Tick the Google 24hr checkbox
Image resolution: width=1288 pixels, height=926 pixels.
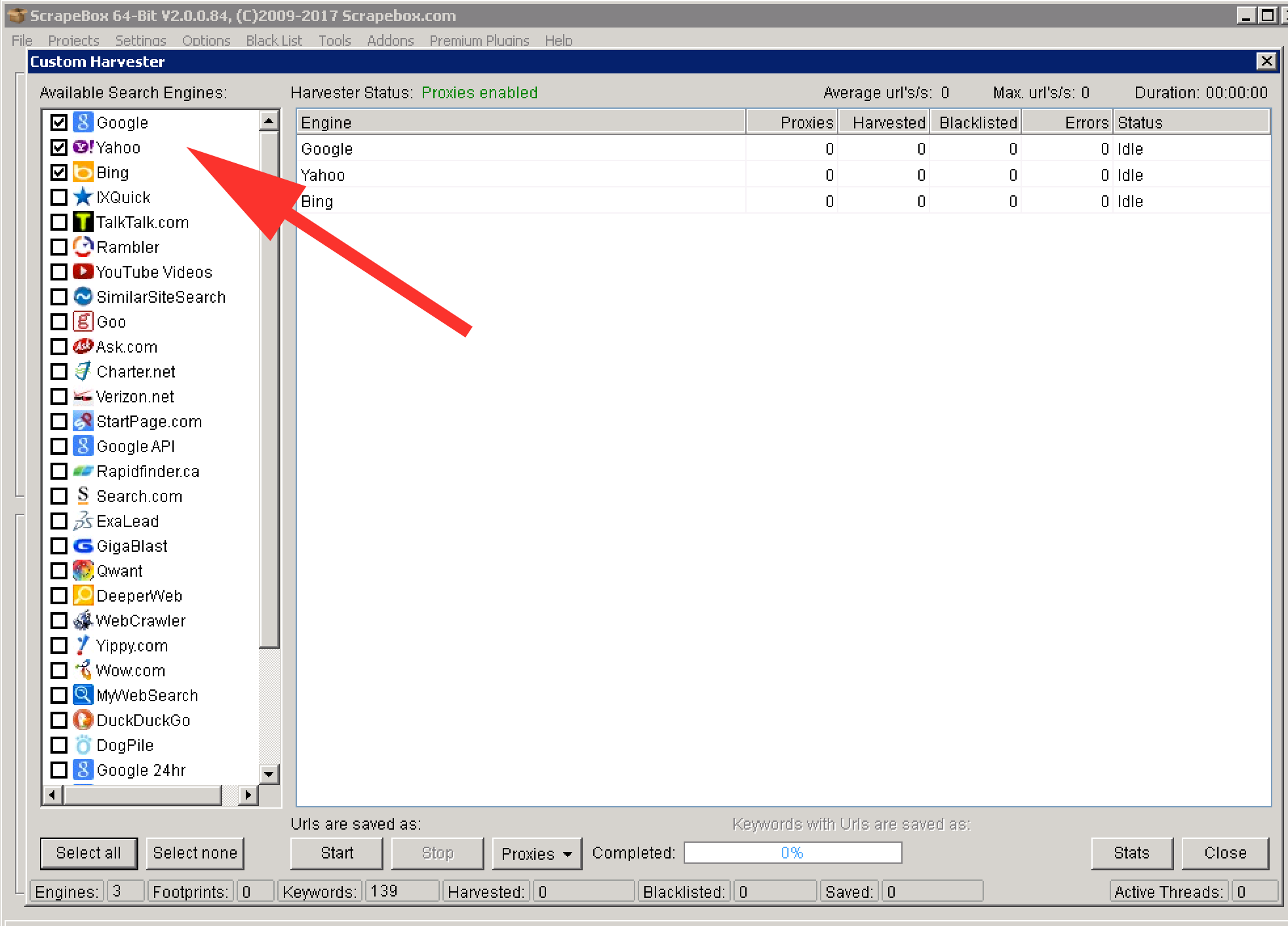tap(59, 770)
